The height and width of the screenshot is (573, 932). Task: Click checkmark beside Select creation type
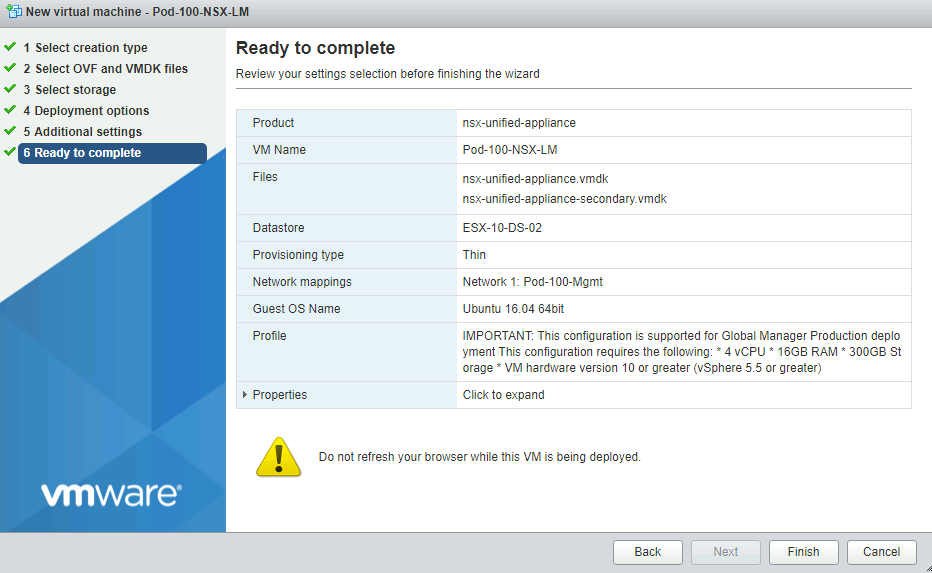click(10, 47)
